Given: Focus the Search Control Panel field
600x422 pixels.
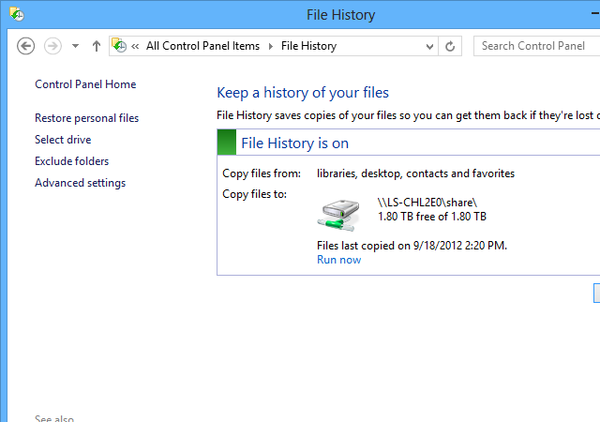Looking at the screenshot, I should (x=536, y=46).
